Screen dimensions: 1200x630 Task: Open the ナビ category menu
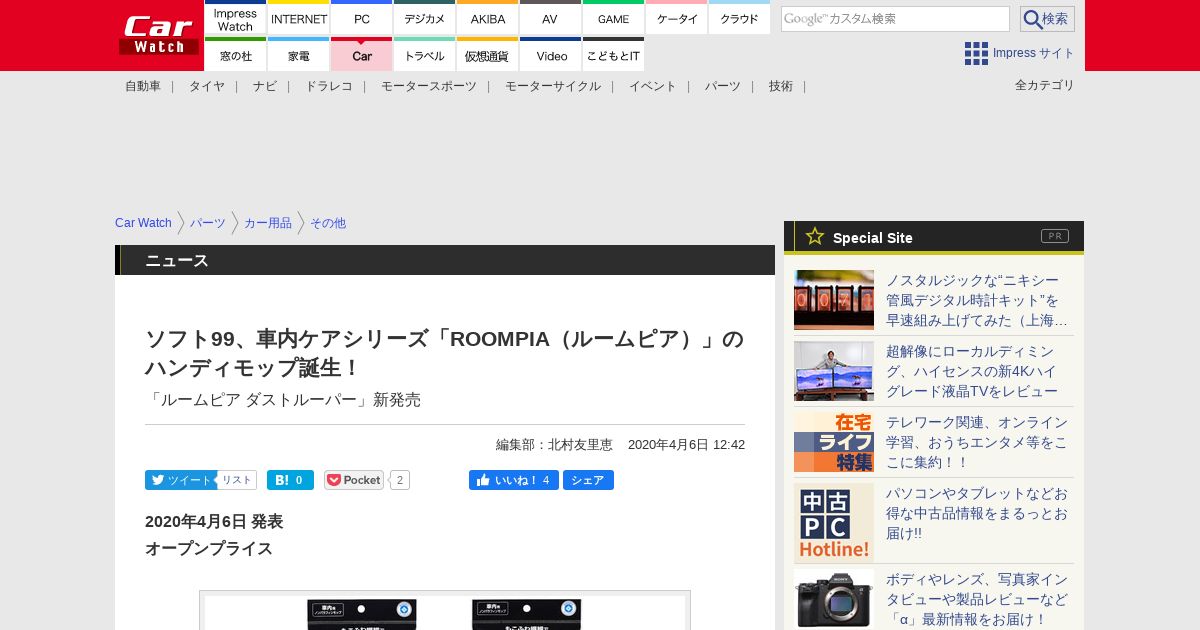coord(265,86)
